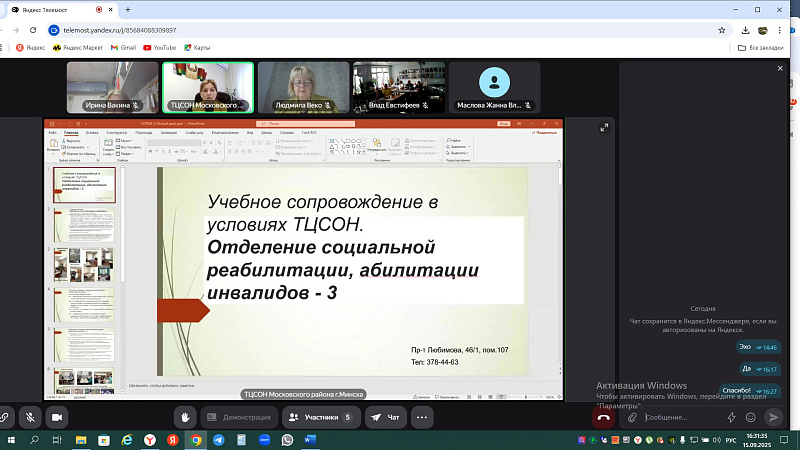Toggle the Чат panel button
This screenshot has height=450, width=800.
pyautogui.click(x=386, y=417)
